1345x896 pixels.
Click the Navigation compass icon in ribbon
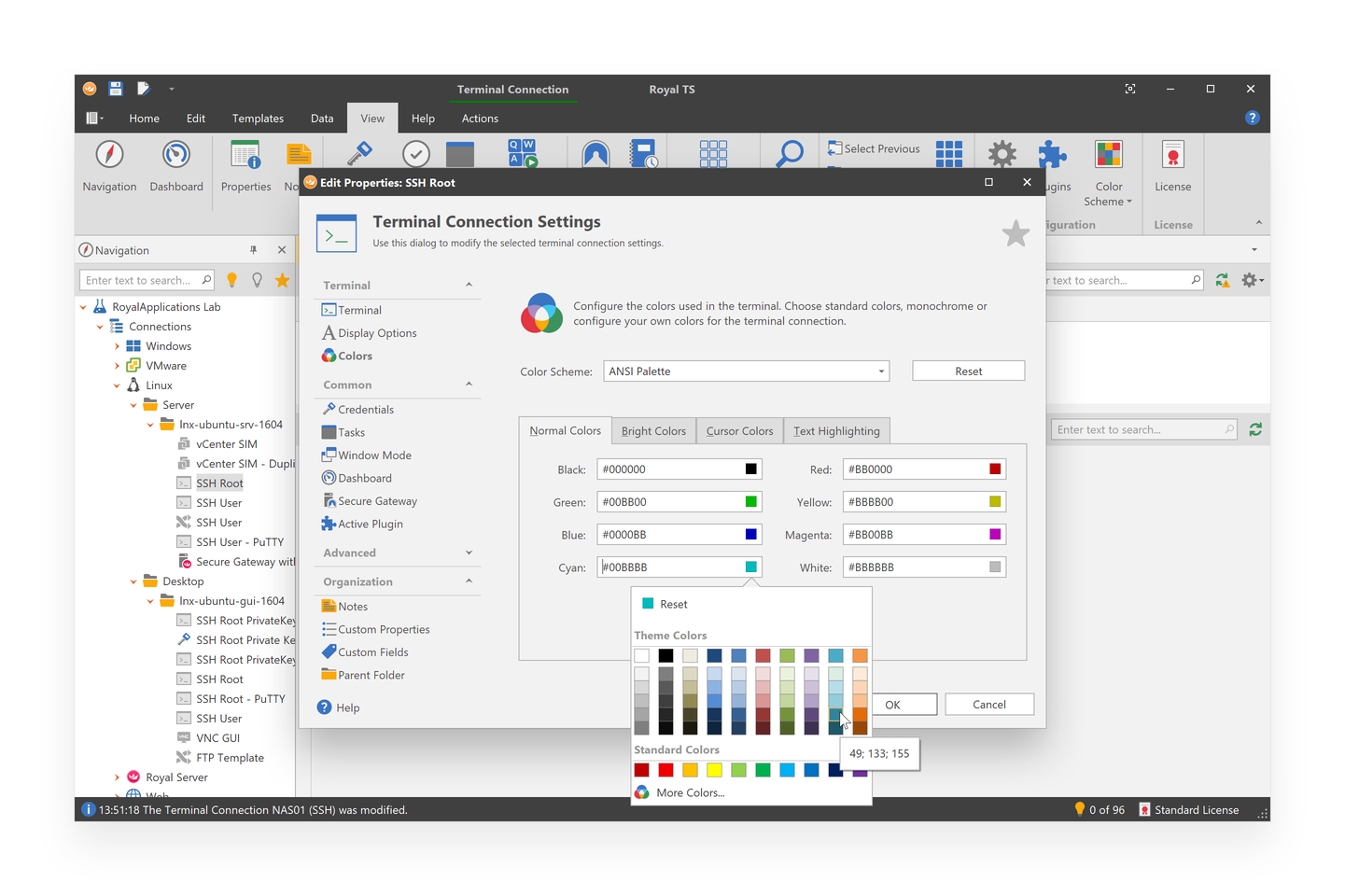109,155
